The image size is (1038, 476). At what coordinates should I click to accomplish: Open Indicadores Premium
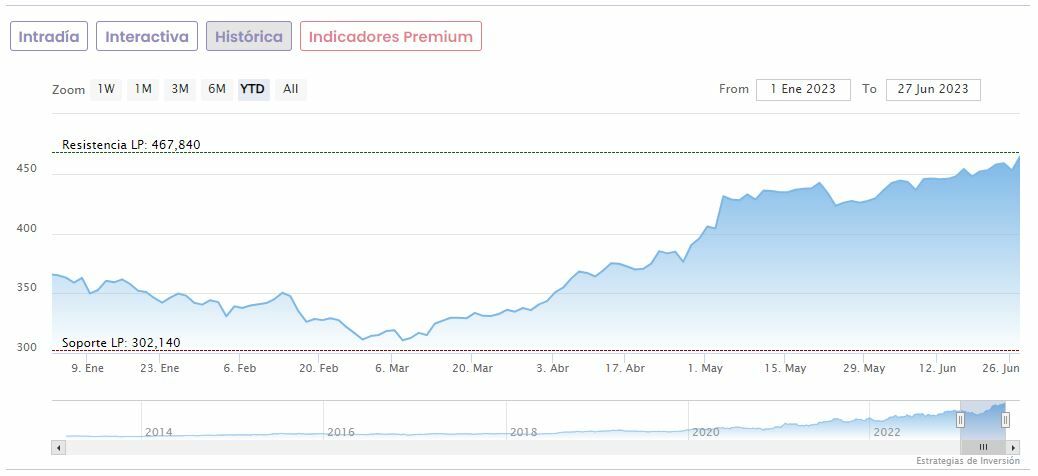point(391,36)
